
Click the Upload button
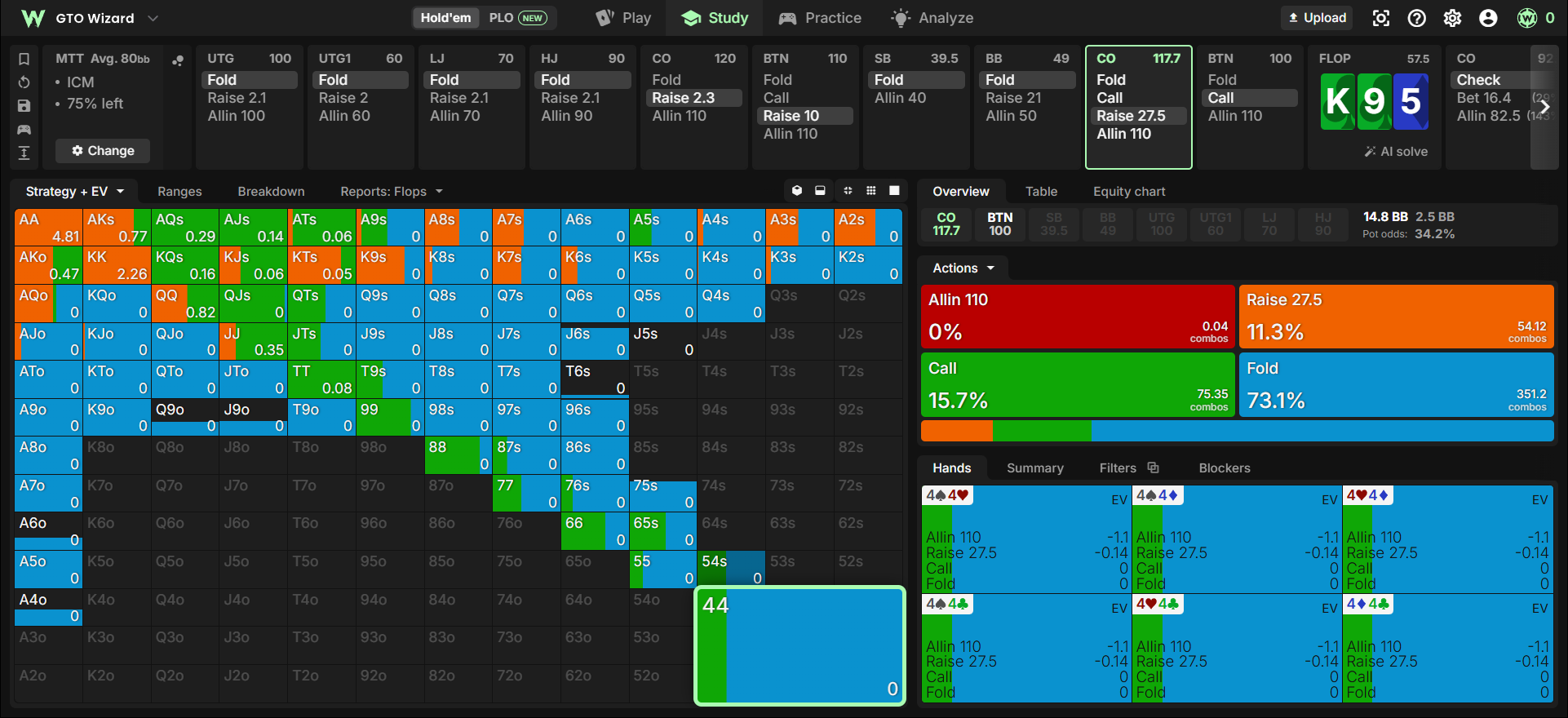coord(1317,18)
